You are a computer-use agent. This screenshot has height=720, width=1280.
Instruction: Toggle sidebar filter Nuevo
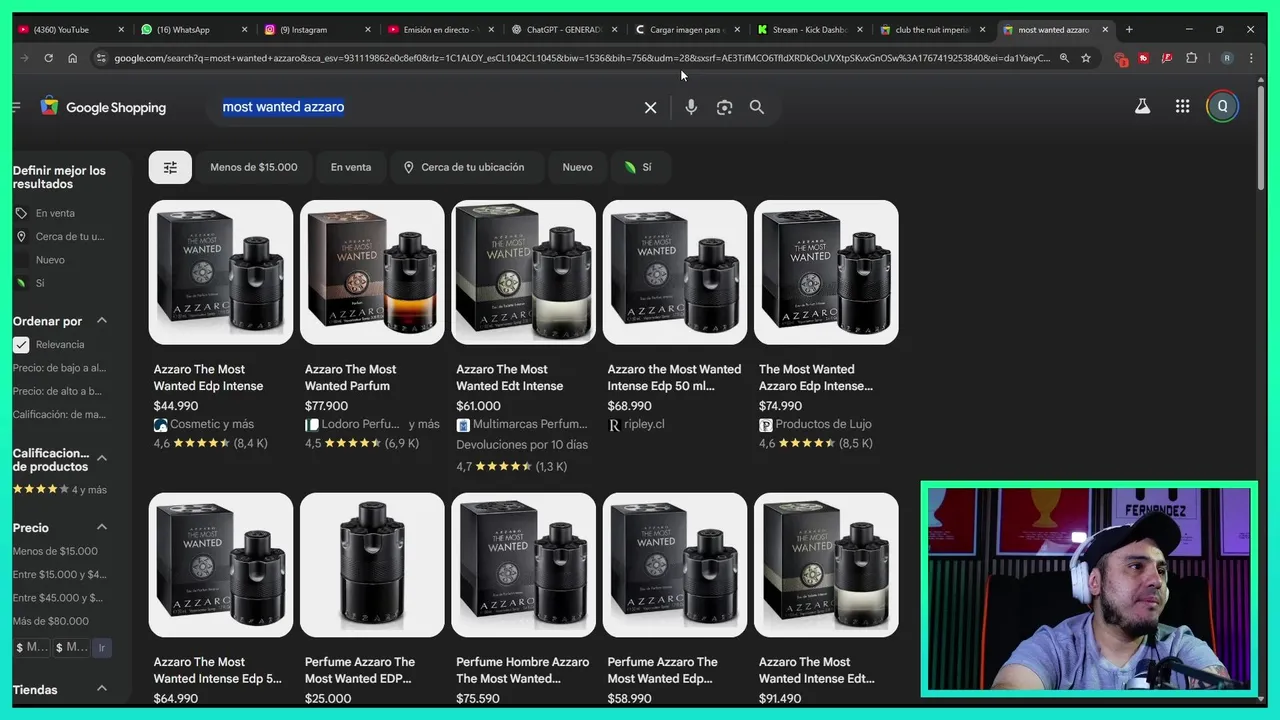click(50, 259)
